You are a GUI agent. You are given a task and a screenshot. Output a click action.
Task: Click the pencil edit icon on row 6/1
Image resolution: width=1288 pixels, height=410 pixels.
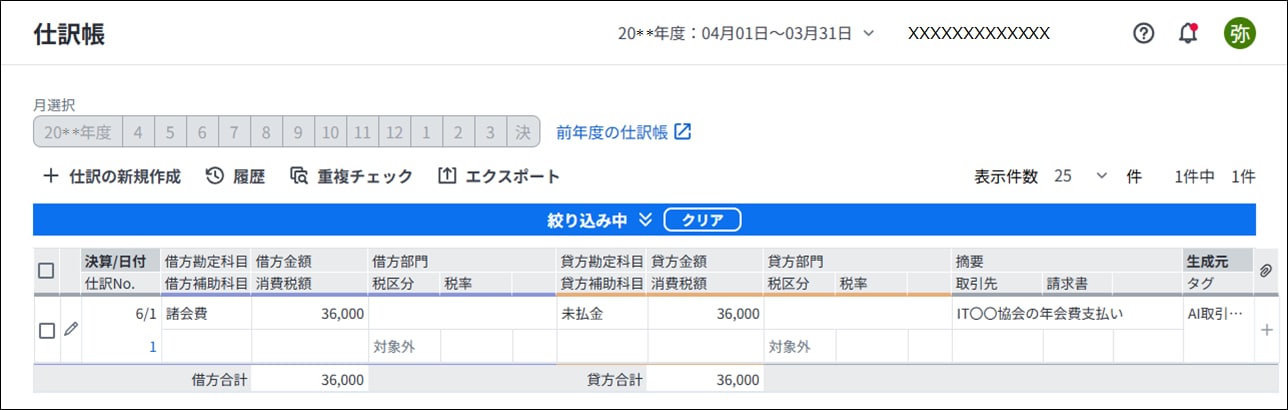70,329
